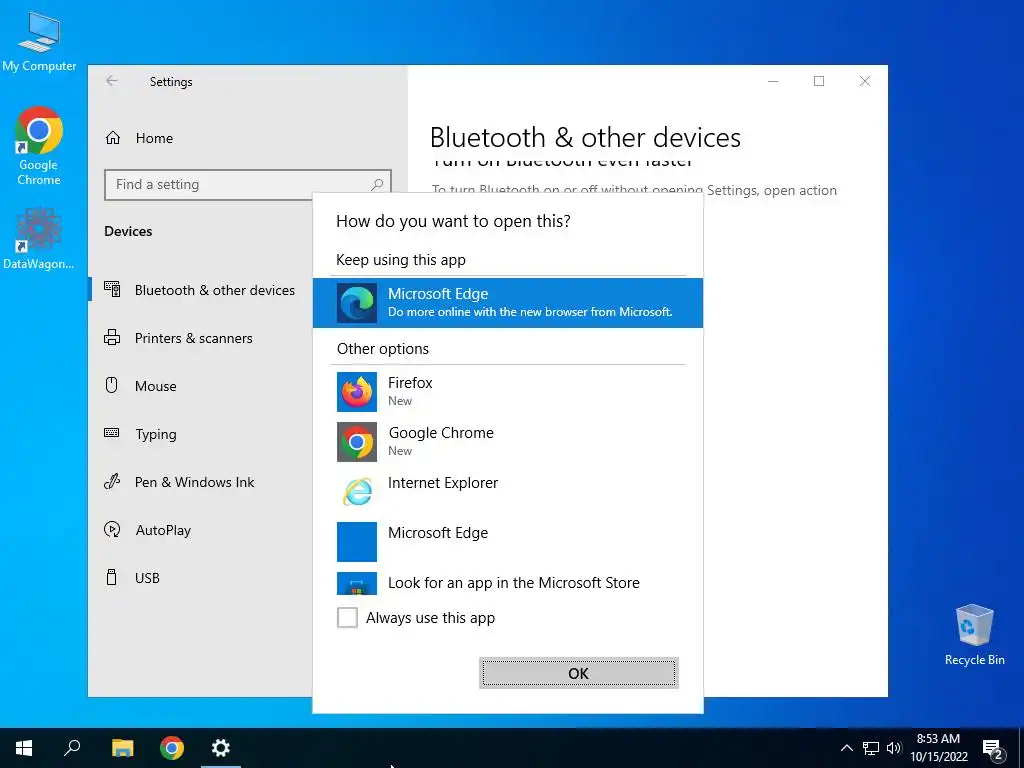Select Bluetooth & other devices in sidebar
The image size is (1024, 768).
pyautogui.click(x=200, y=290)
